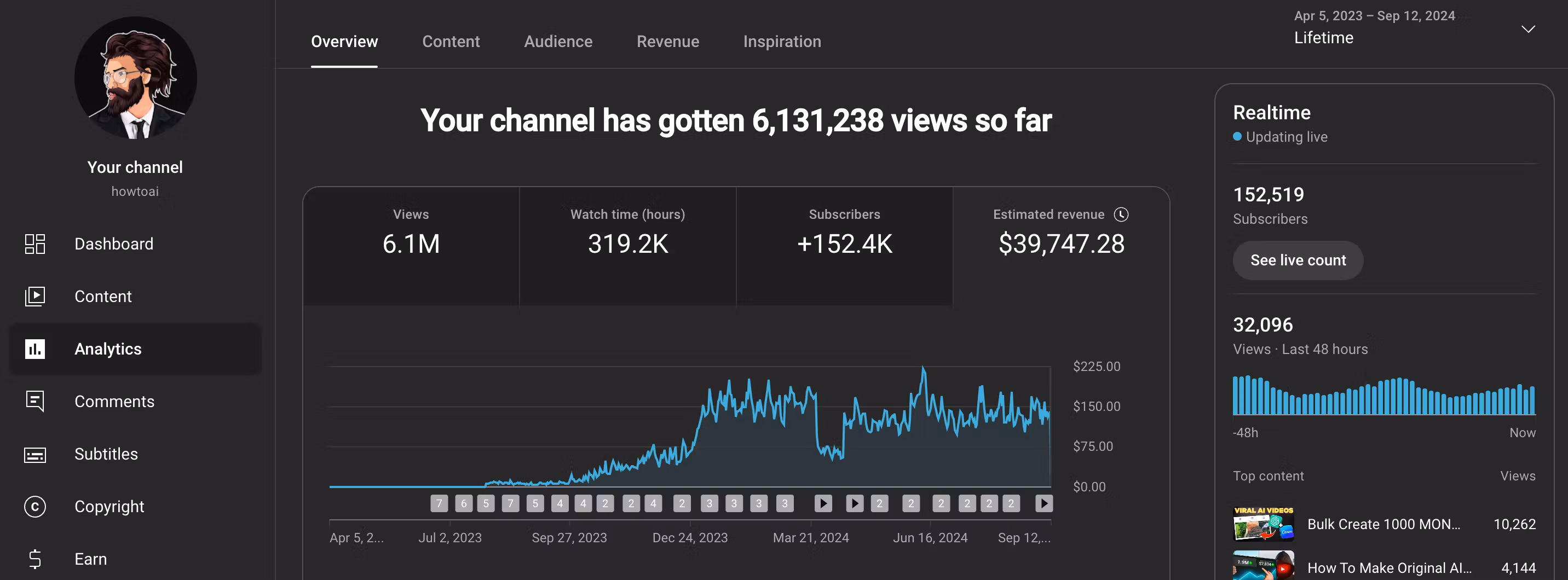The height and width of the screenshot is (580, 1568).
Task: Switch to the Audience tab
Action: (557, 42)
